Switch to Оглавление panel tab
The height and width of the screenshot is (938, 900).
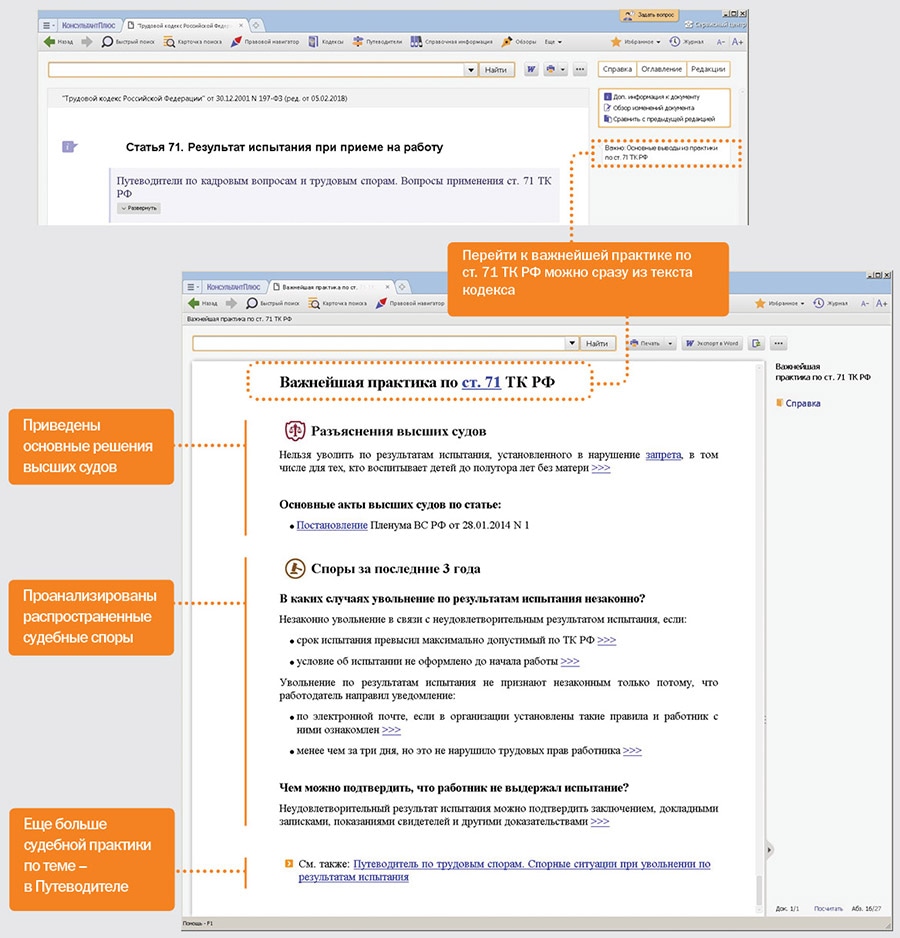coord(661,69)
